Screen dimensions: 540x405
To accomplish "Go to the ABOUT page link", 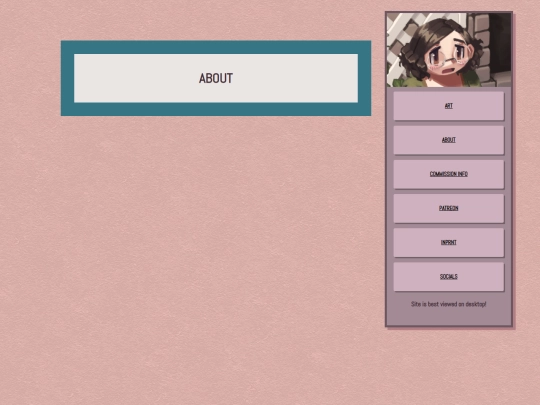I will pyautogui.click(x=448, y=140).
